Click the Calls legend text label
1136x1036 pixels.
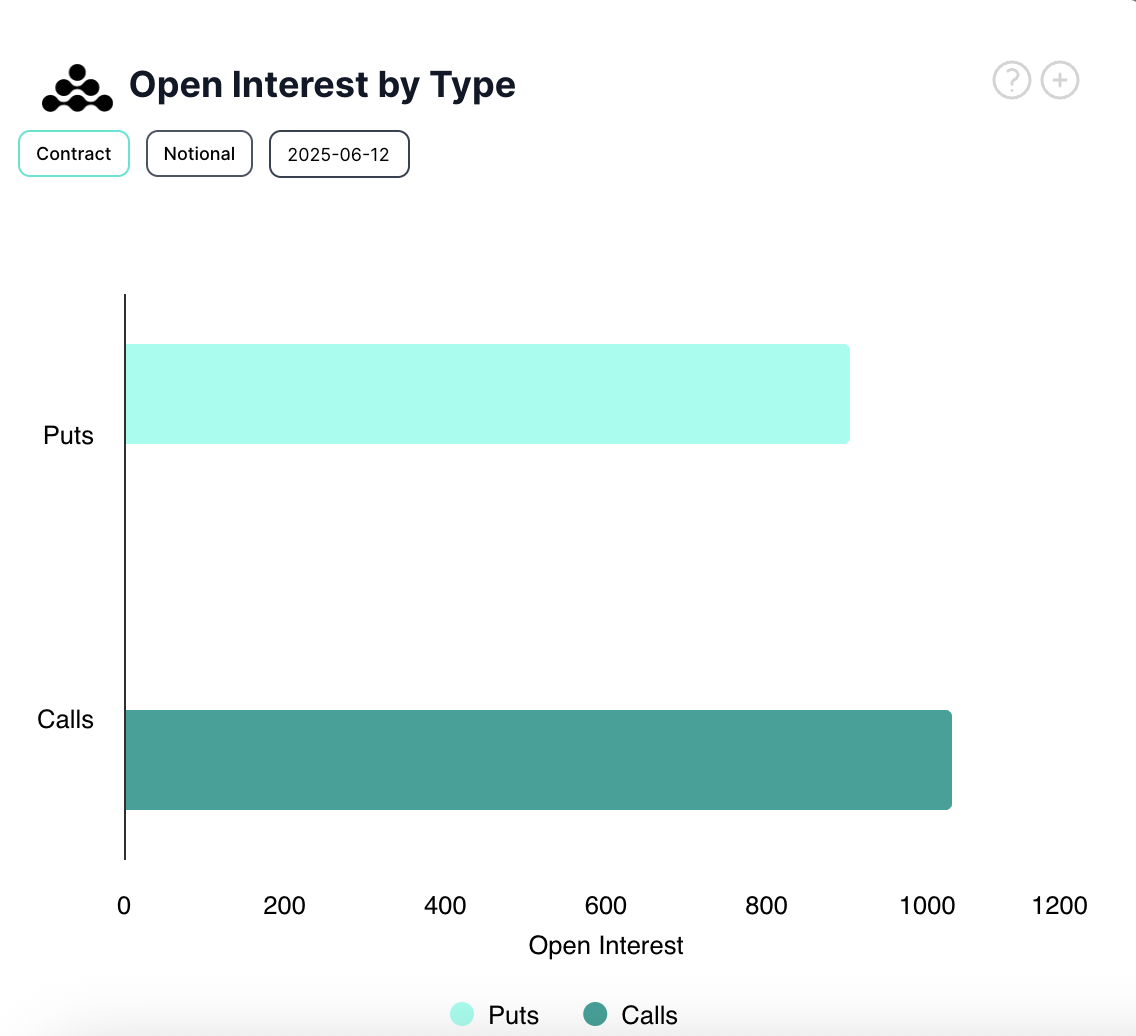point(650,1014)
